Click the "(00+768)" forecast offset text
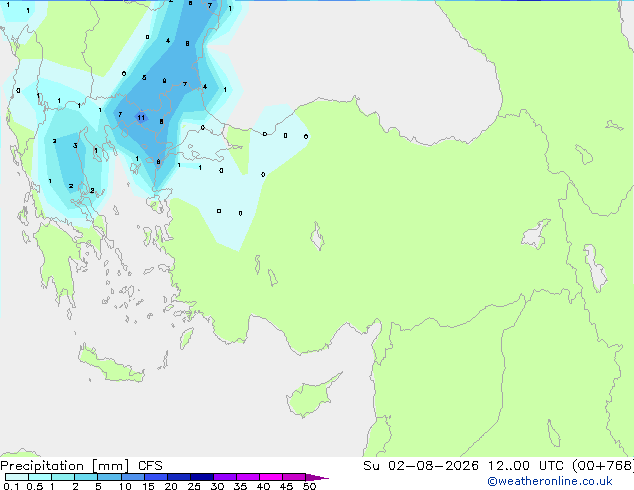 [603, 466]
